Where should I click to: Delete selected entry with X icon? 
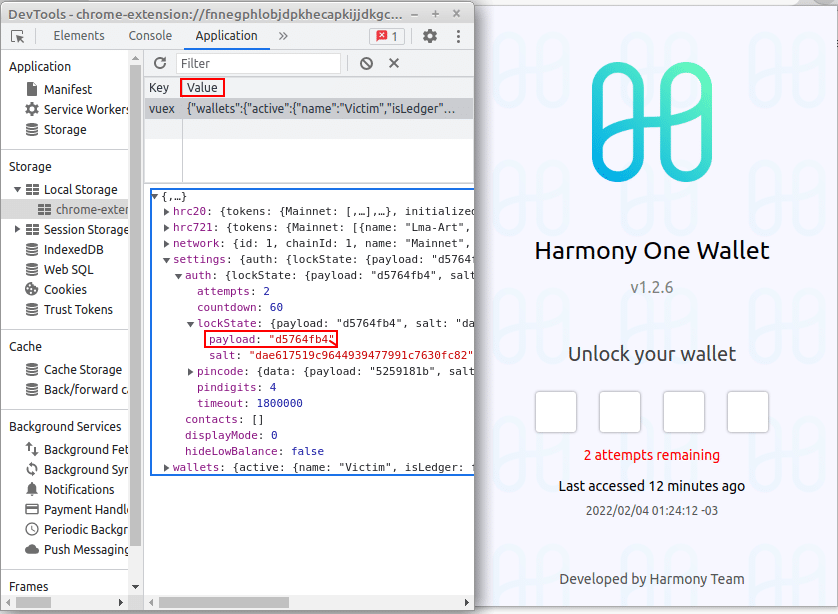tap(394, 63)
